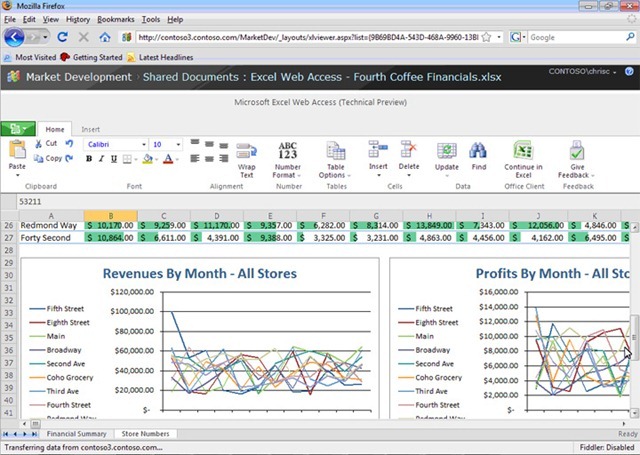Click the browser Stop icon
Screen dimensions: 640x455
coord(84,38)
